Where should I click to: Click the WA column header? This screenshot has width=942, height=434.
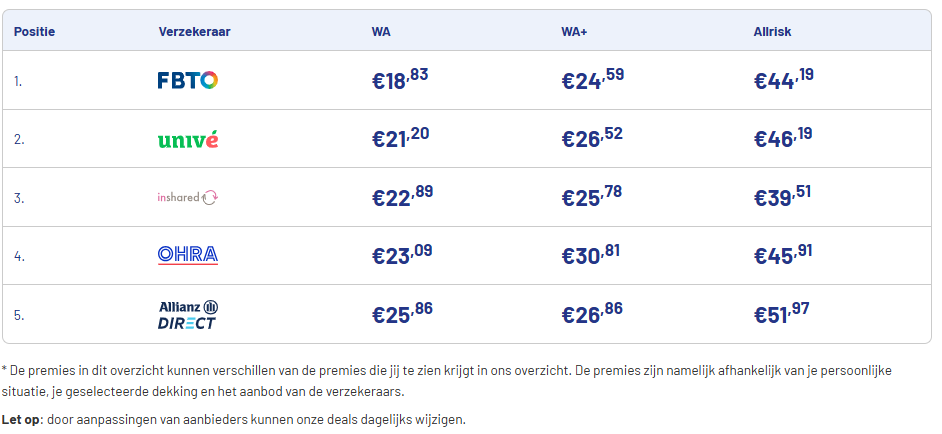(x=381, y=31)
